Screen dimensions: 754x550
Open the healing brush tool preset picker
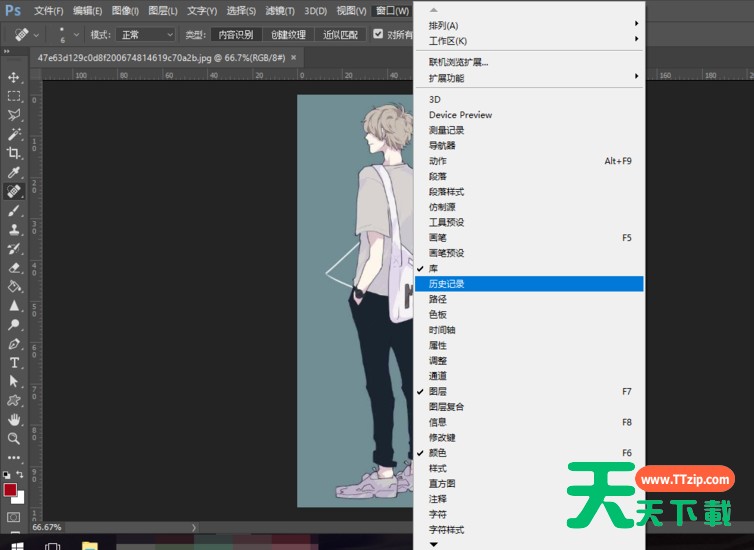coord(26,35)
